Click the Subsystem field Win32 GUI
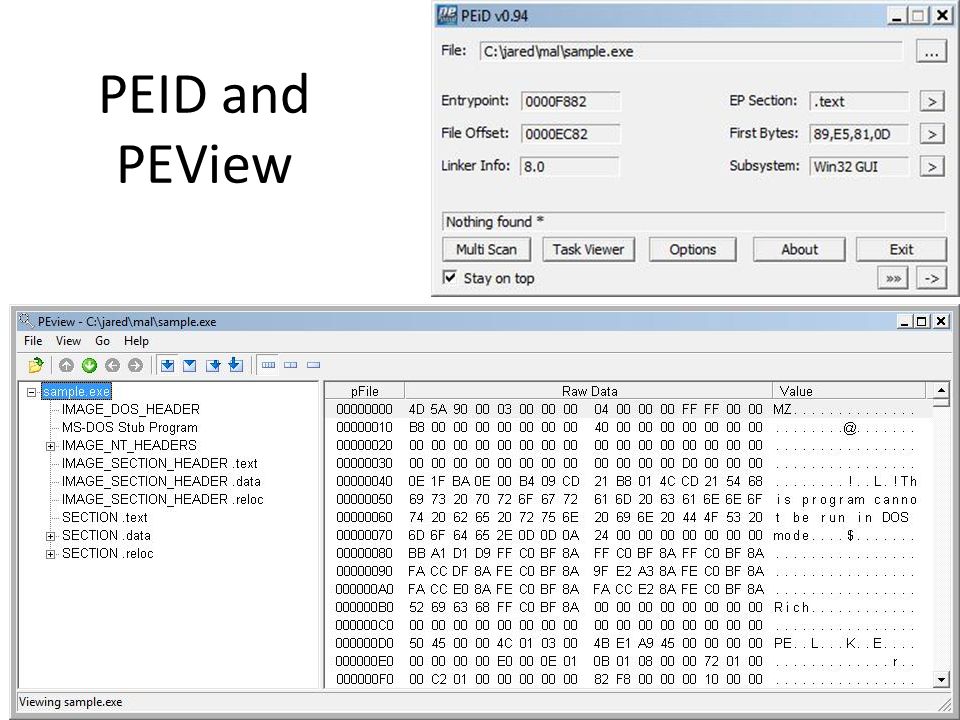This screenshot has width=960, height=720. click(x=859, y=167)
